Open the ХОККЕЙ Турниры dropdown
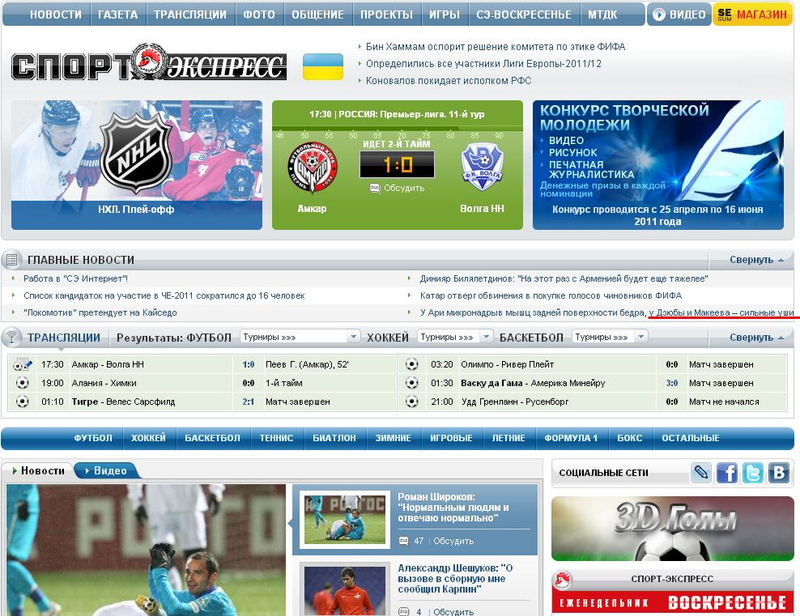Screen dimensions: 800x616 (x=455, y=337)
